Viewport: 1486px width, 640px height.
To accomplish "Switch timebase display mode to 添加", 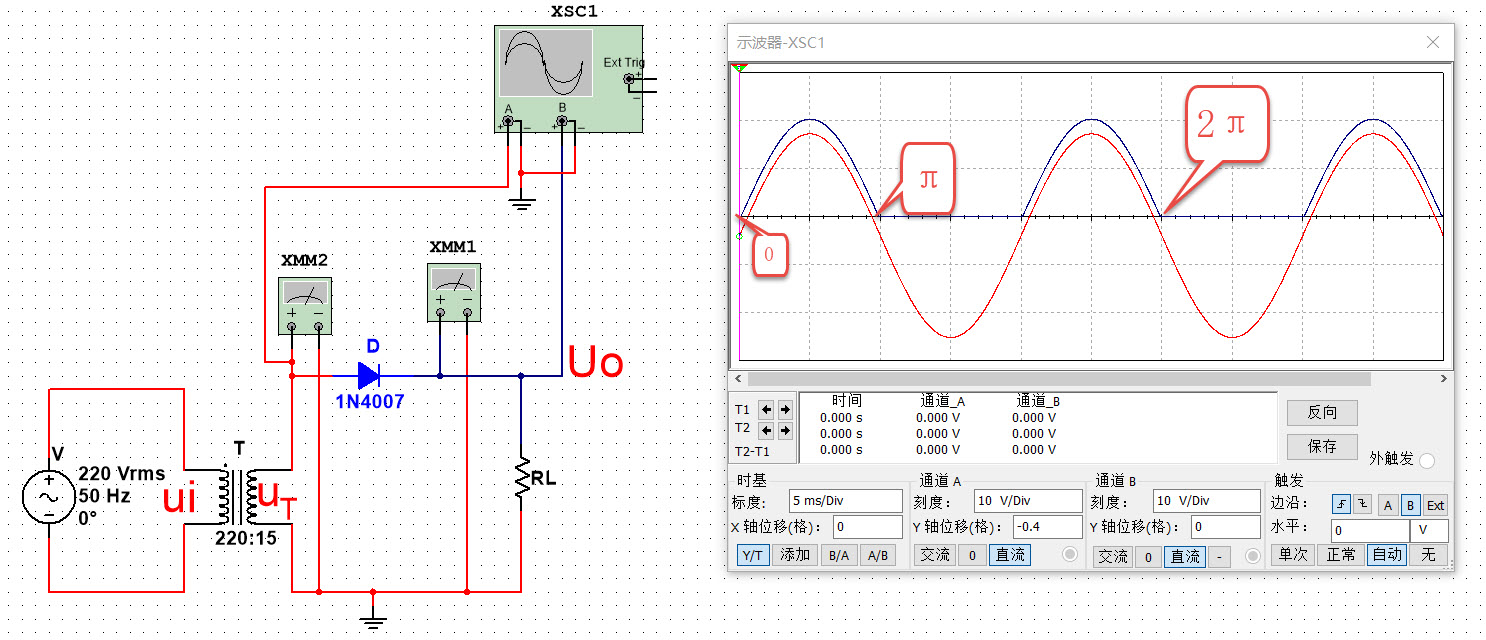I will tap(795, 555).
